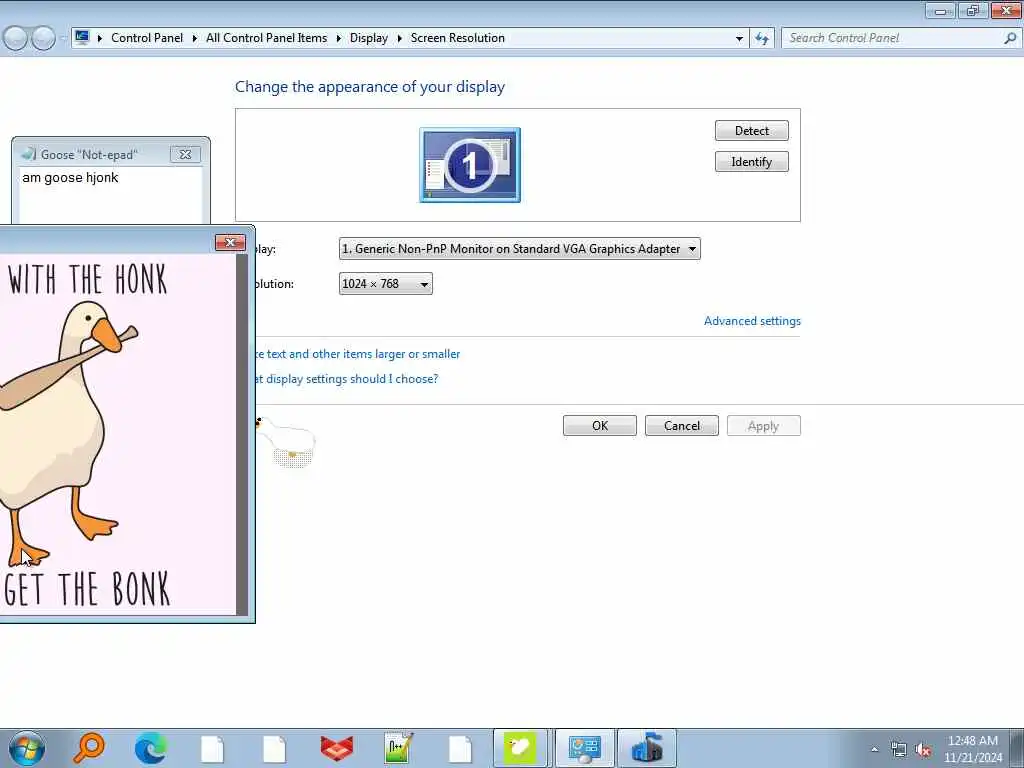Confirm with the OK button

(x=600, y=426)
